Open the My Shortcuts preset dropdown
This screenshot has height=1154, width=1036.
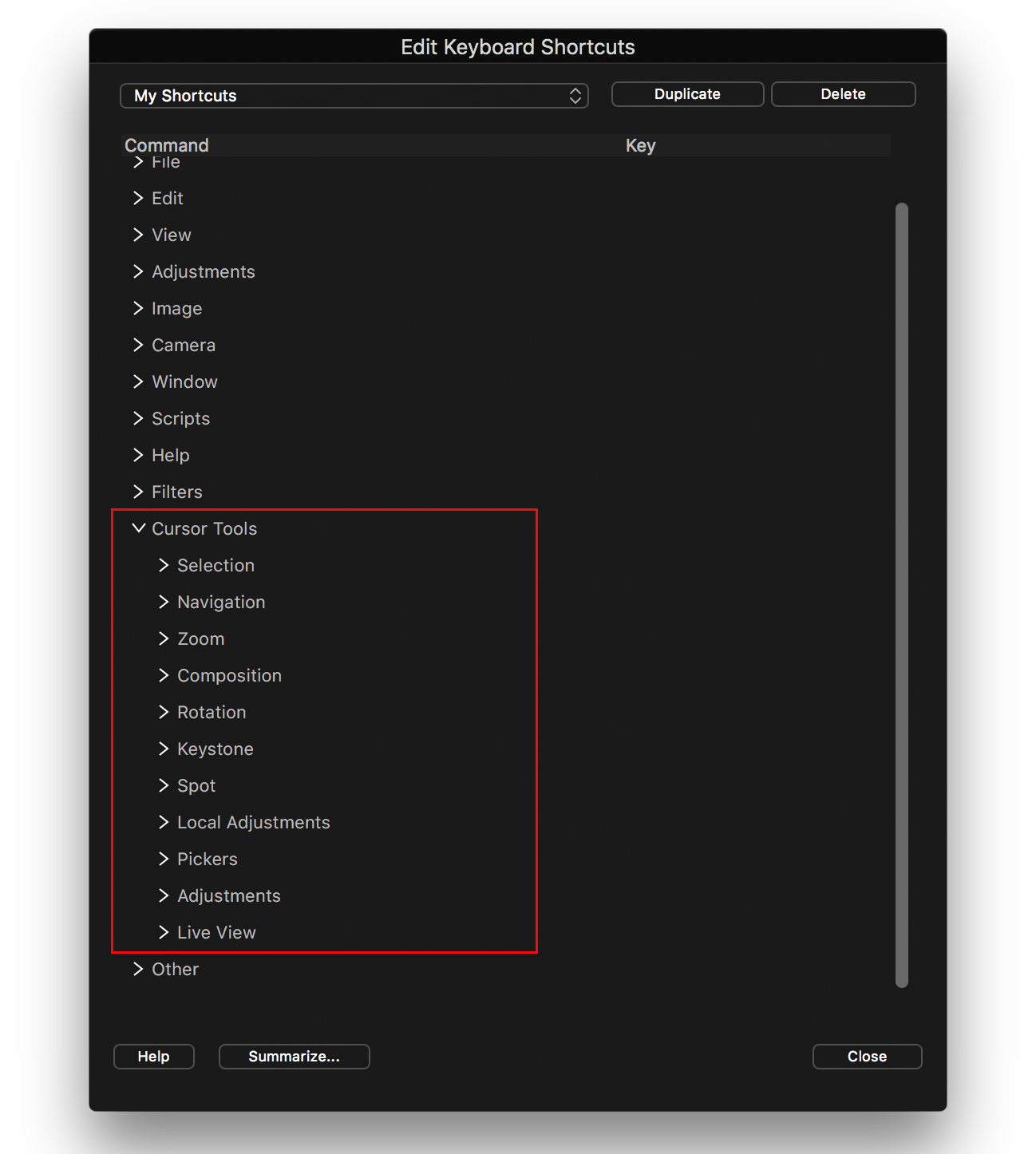354,96
